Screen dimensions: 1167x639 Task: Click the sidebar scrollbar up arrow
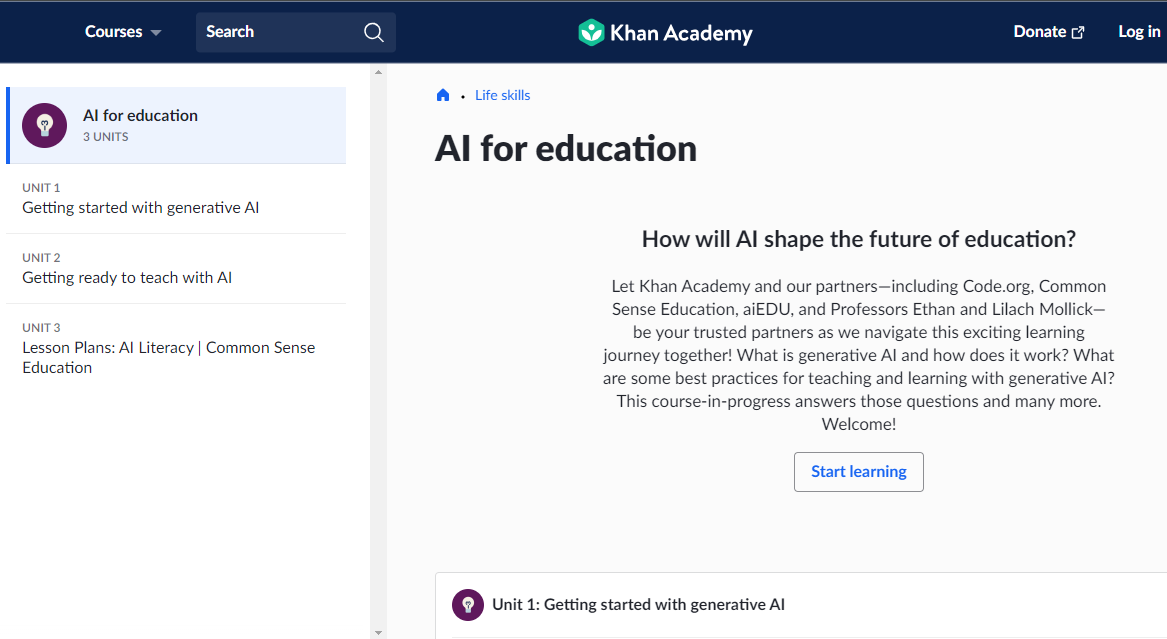click(x=378, y=72)
